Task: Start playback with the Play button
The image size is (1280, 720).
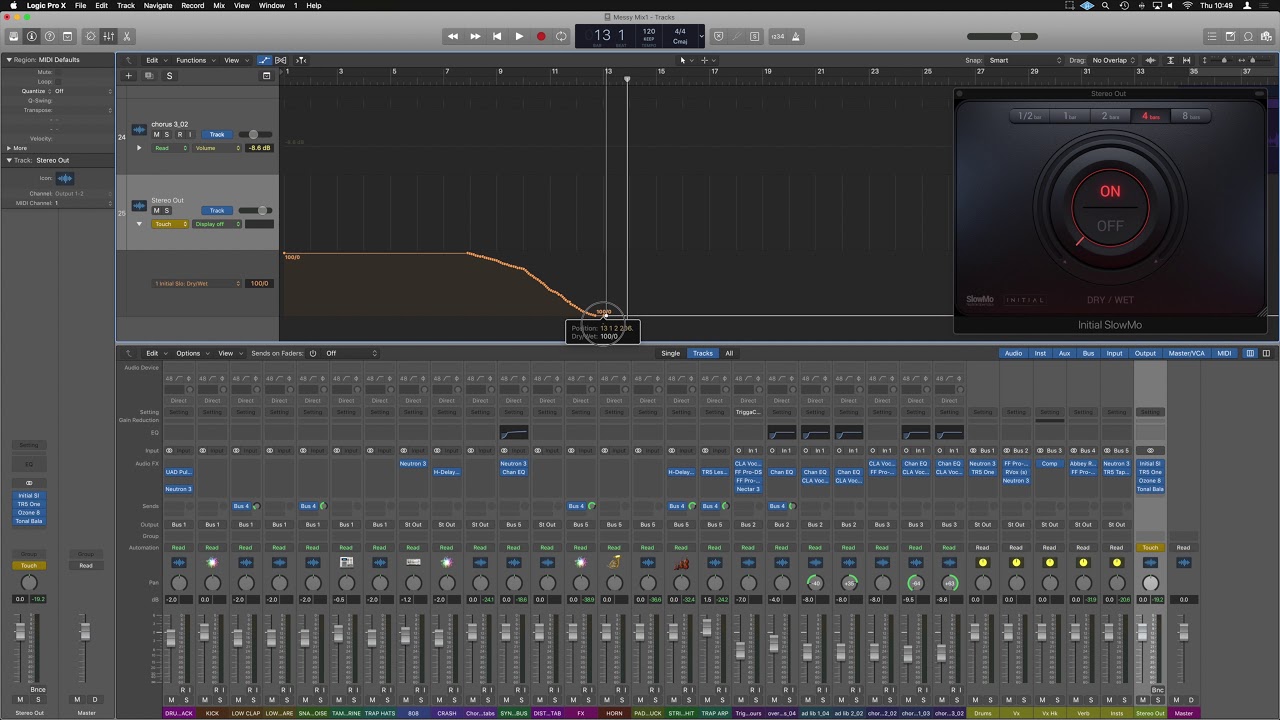Action: pyautogui.click(x=519, y=36)
